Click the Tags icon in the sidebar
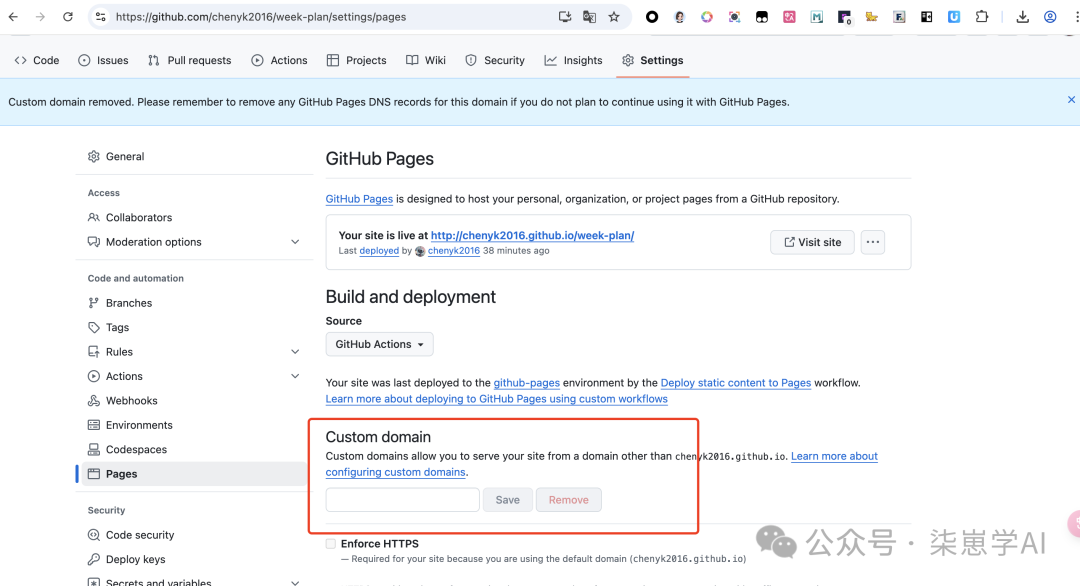1080x586 pixels. (94, 327)
